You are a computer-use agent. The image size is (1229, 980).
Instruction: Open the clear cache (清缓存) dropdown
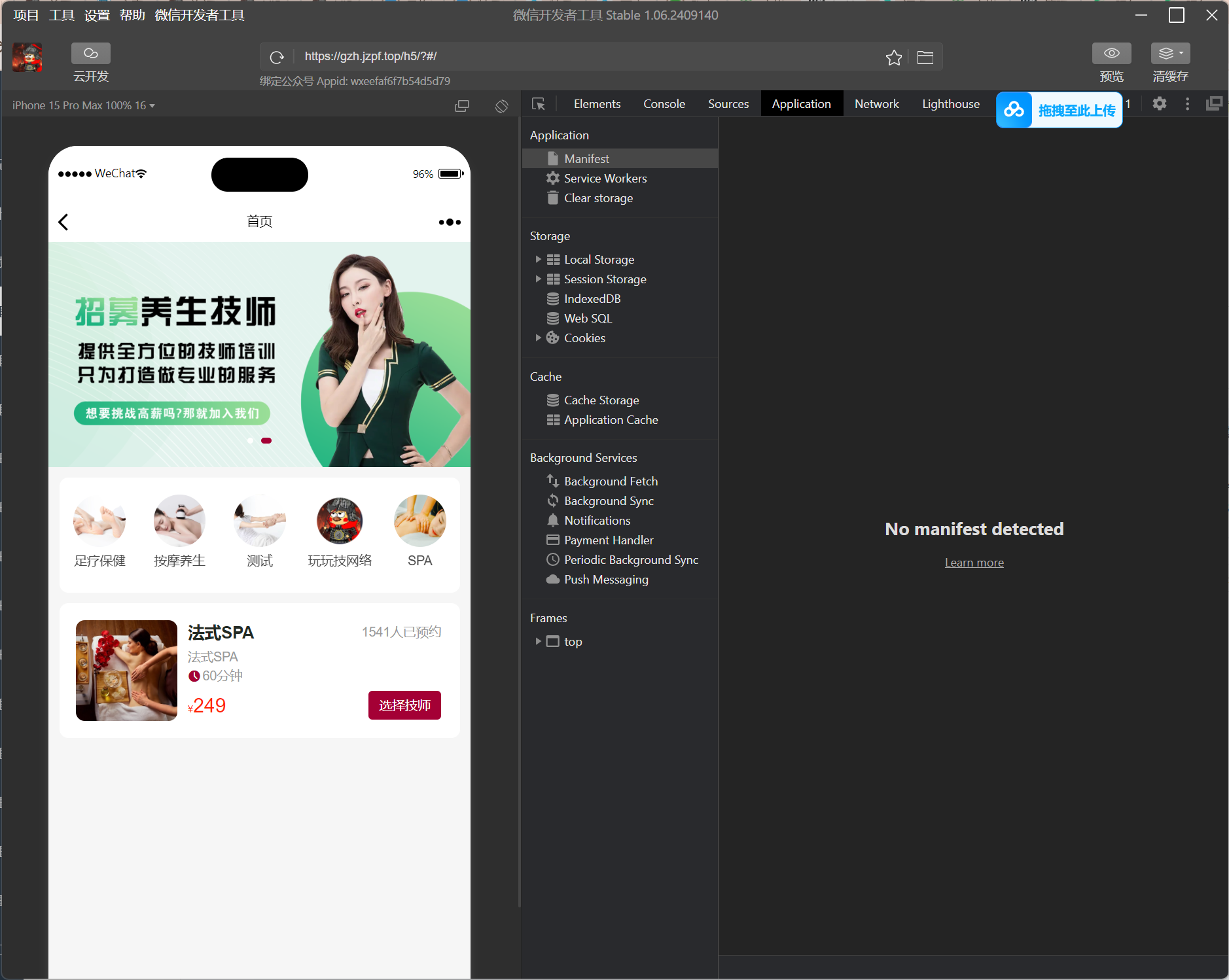(x=1170, y=54)
